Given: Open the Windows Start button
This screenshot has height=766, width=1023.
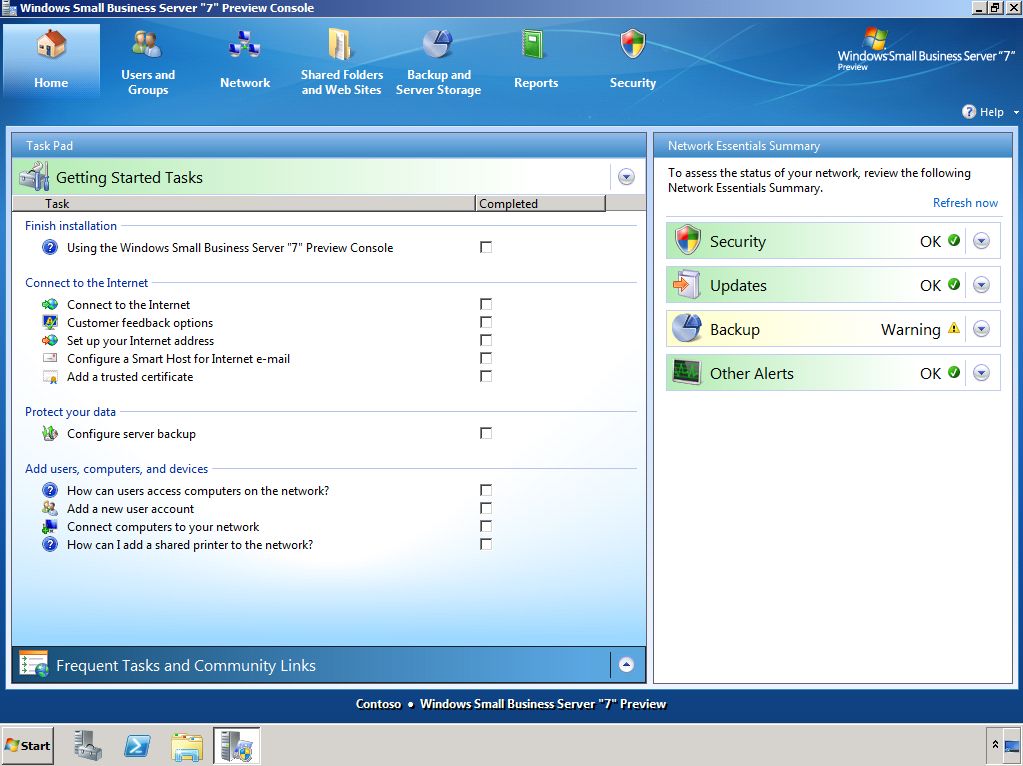Looking at the screenshot, I should [x=28, y=746].
